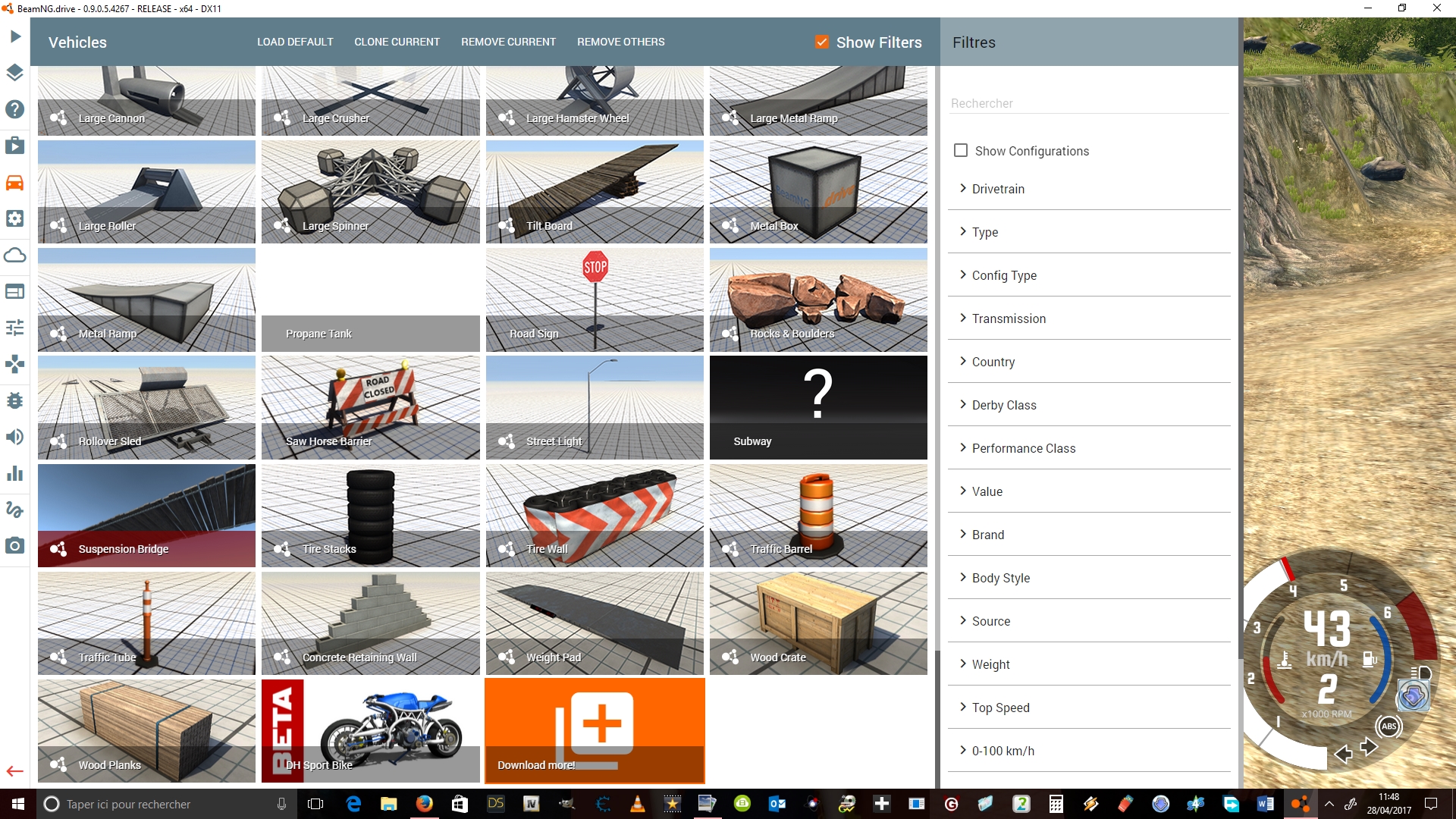This screenshot has height=819, width=1456.
Task: Expand the Derby Class filter
Action: tap(1089, 405)
